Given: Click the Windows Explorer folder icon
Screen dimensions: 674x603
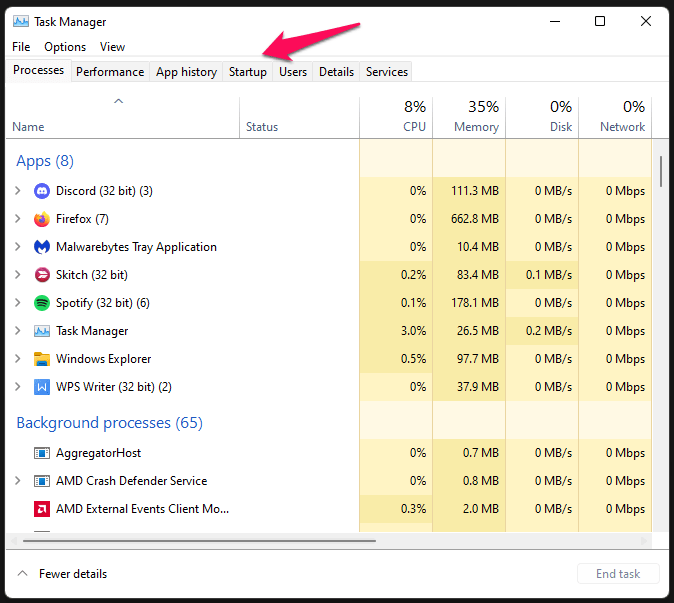Looking at the screenshot, I should click(42, 359).
